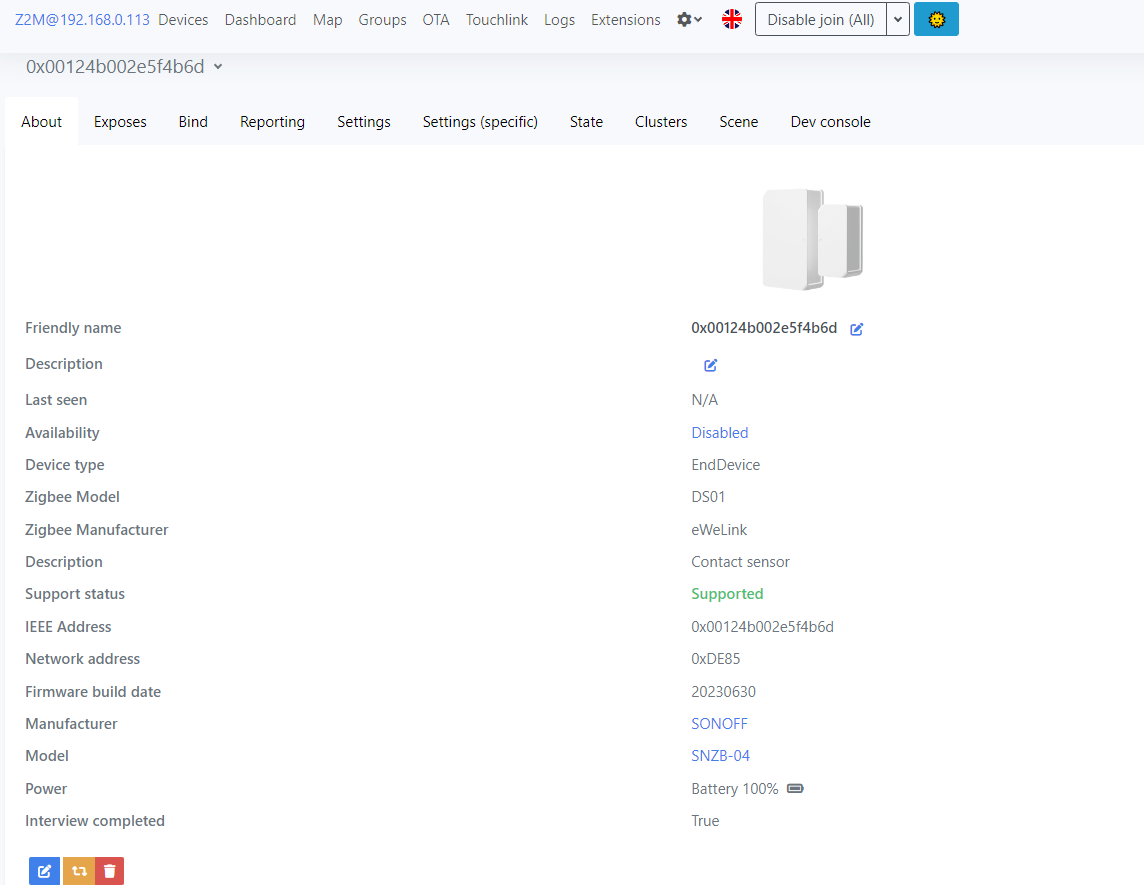Change language via UK flag icon
Image resolution: width=1144 pixels, height=885 pixels.
click(x=732, y=20)
